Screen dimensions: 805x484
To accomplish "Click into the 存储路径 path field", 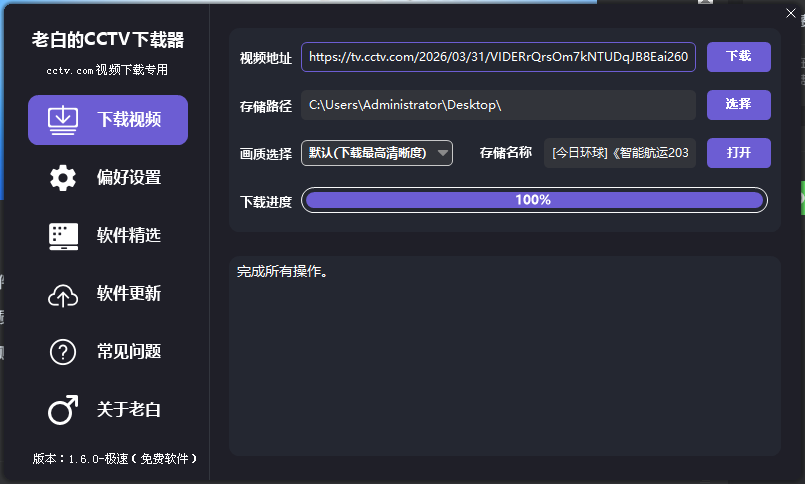I will point(498,105).
